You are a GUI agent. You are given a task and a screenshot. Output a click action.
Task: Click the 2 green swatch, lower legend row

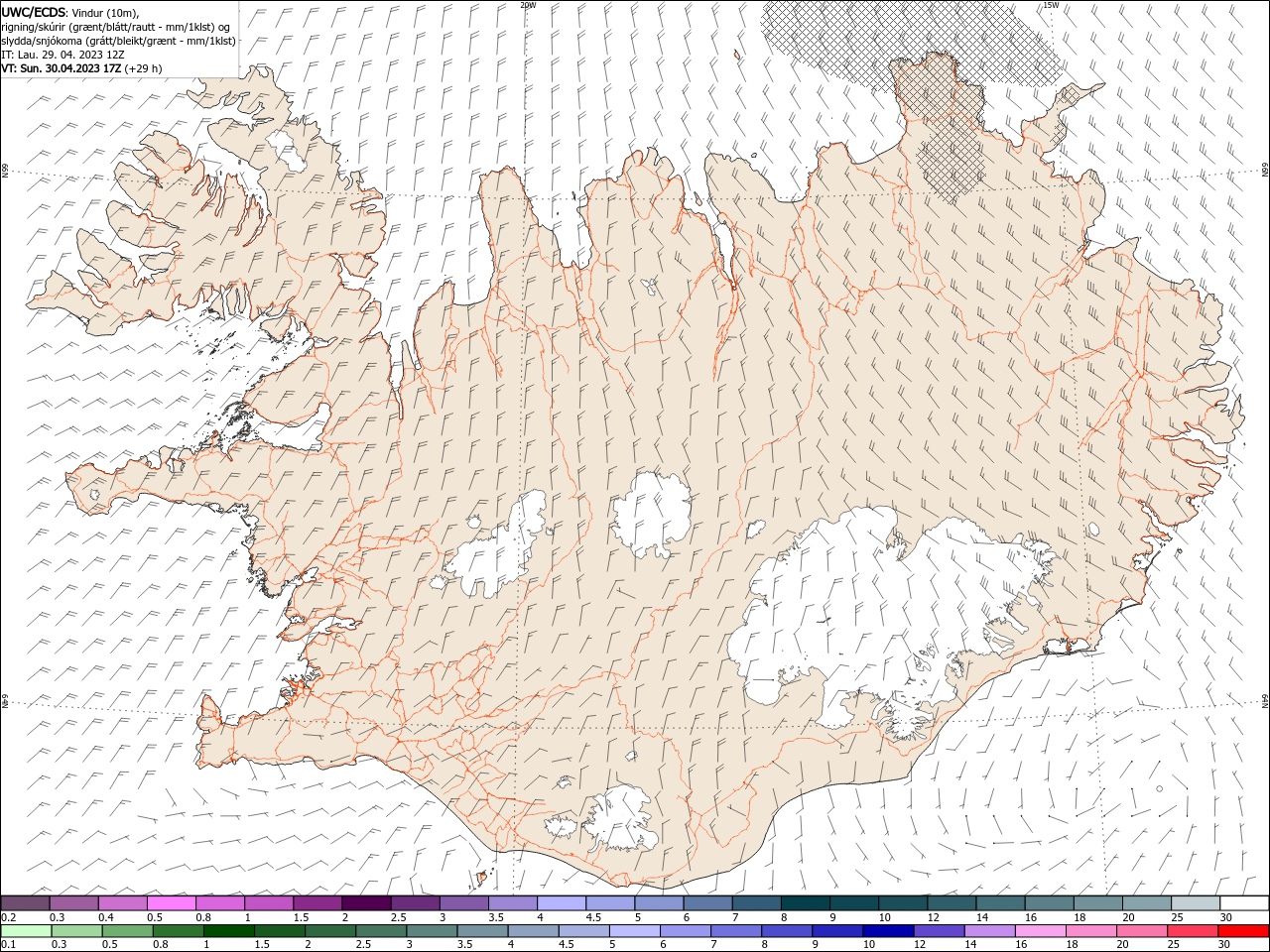point(330,931)
